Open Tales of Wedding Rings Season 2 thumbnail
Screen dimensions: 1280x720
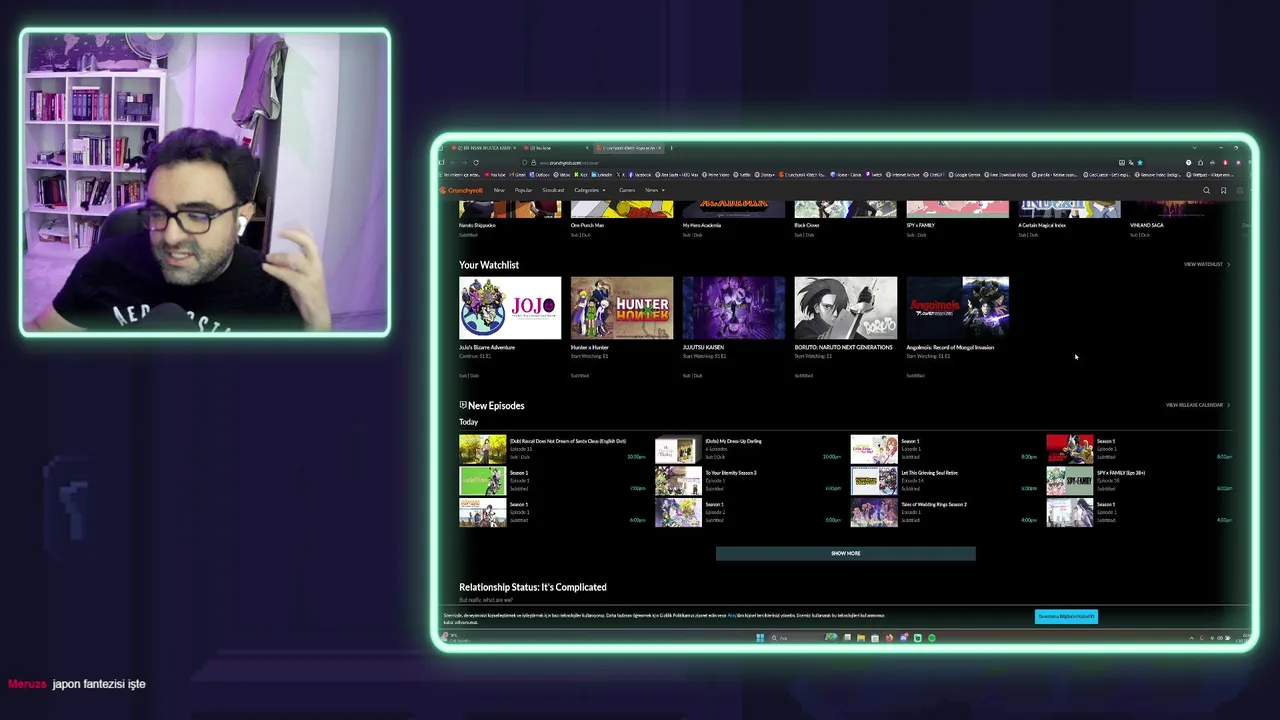[874, 512]
